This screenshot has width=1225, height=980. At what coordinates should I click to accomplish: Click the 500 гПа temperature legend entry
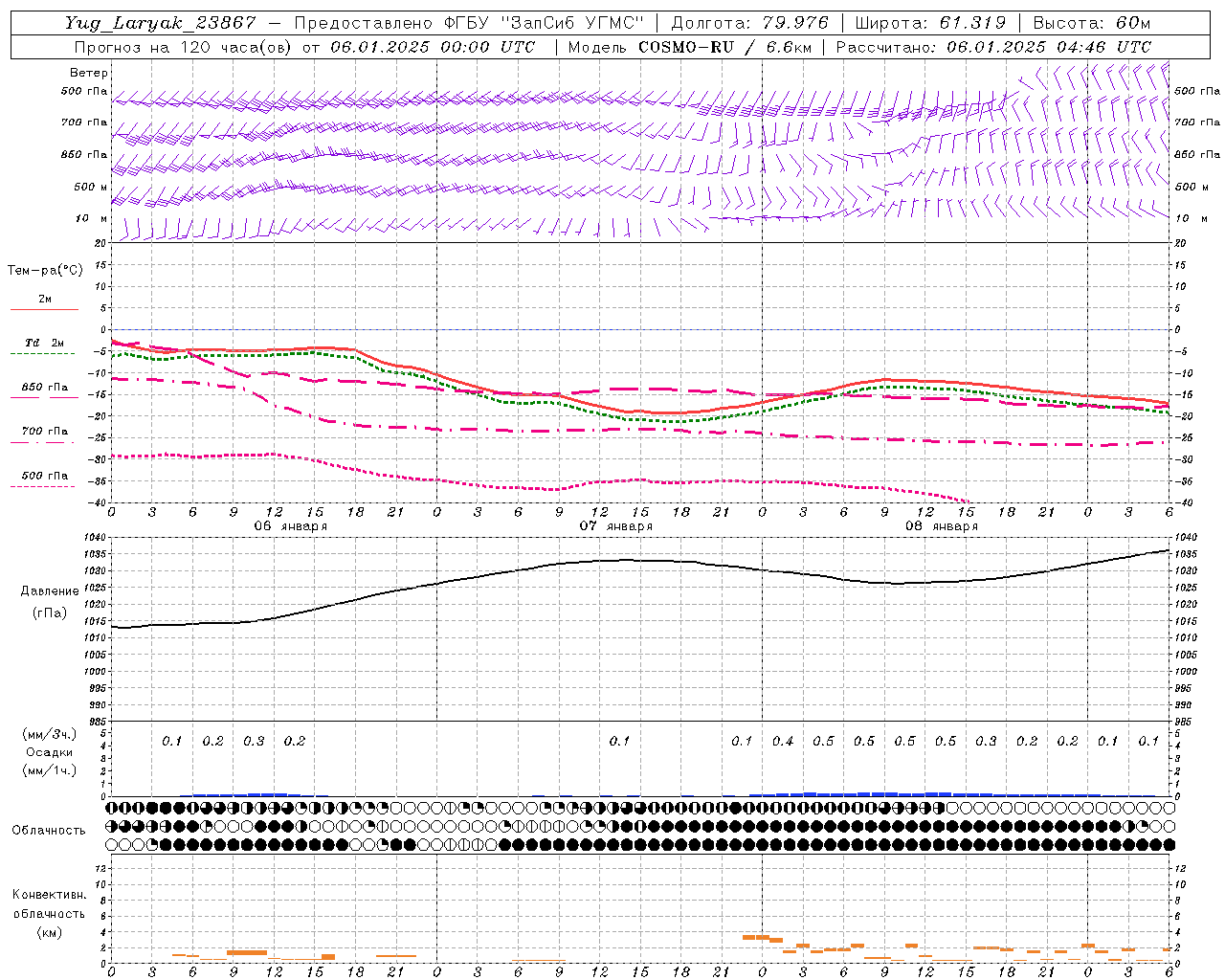coord(45,476)
